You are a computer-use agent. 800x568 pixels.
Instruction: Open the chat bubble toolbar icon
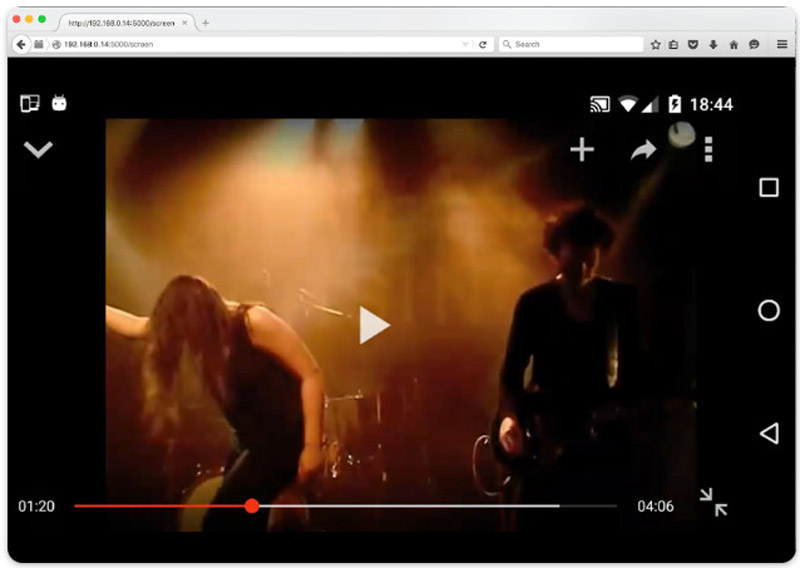(x=754, y=44)
